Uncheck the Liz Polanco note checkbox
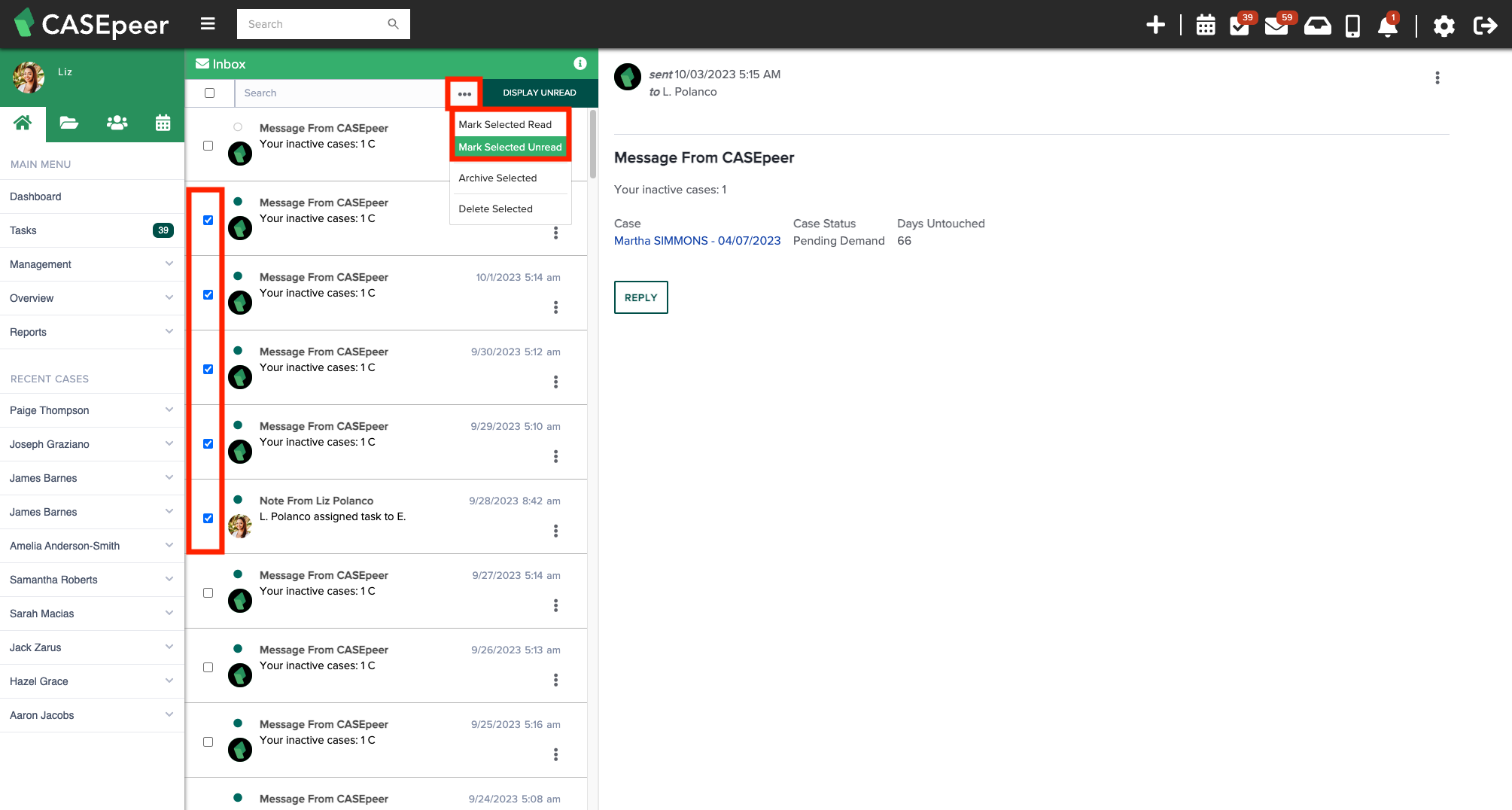The height and width of the screenshot is (810, 1512). point(208,519)
